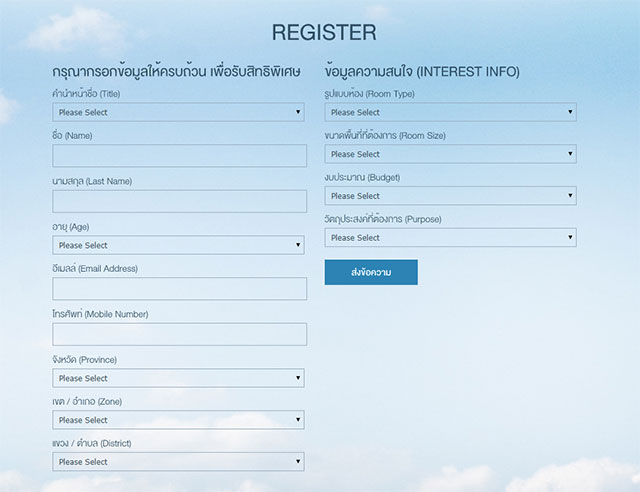Screen dimensions: 640x492
Task: Expand the Room Size select menu
Action: (450, 154)
